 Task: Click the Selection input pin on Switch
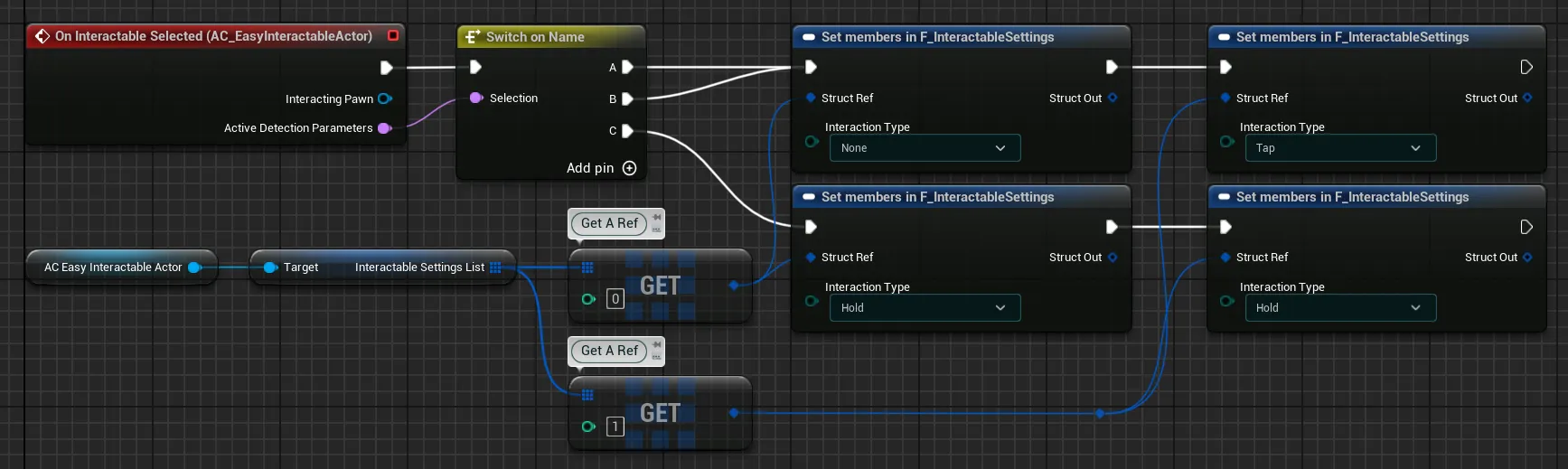476,98
